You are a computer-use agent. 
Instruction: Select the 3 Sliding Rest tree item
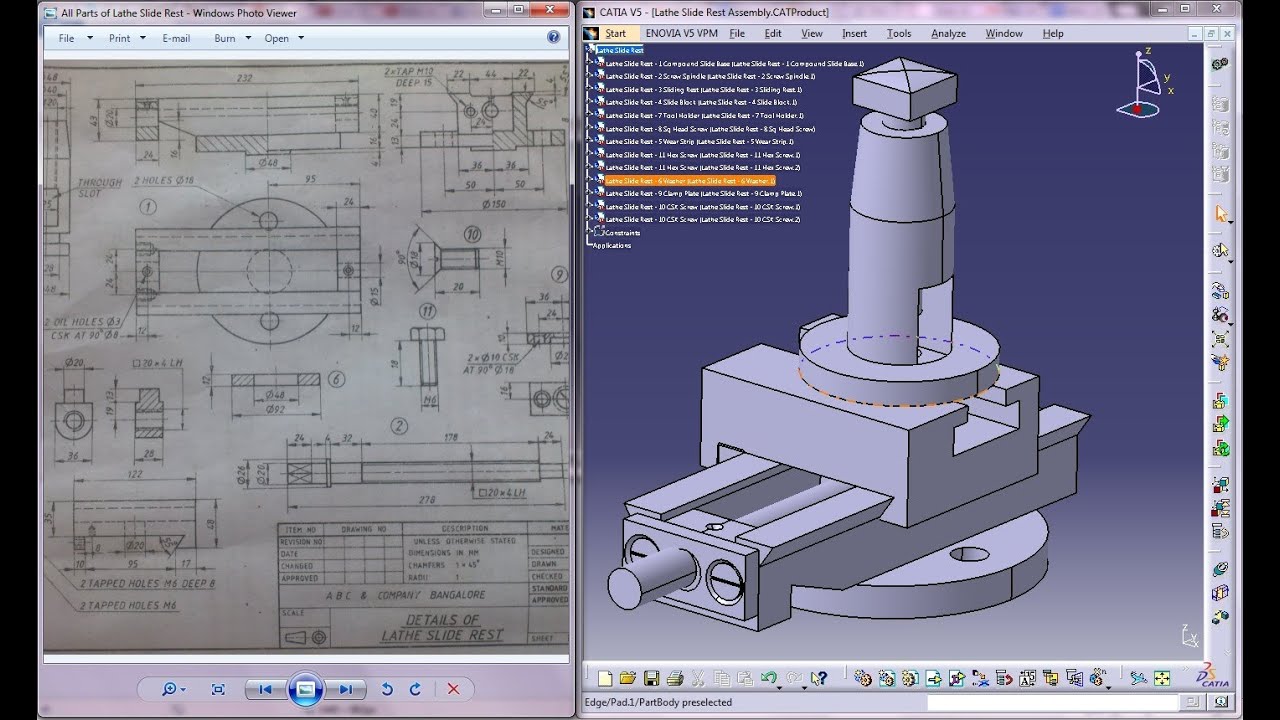(703, 89)
